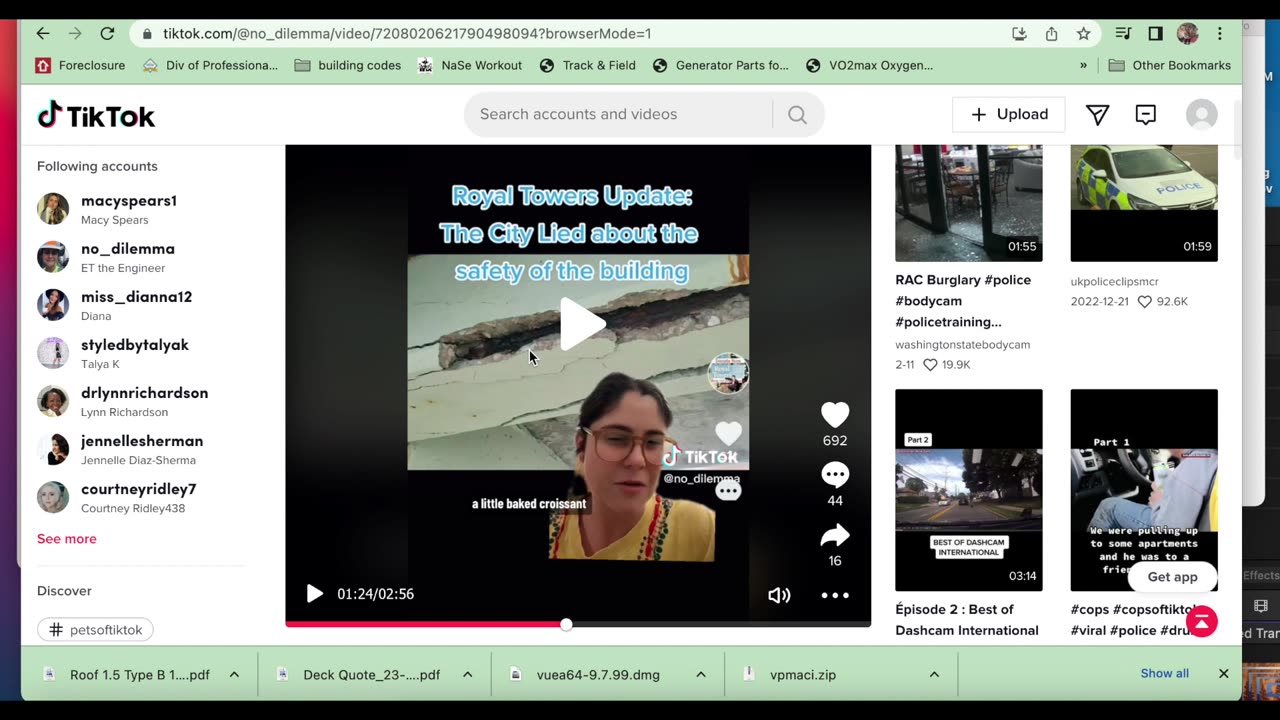The height and width of the screenshot is (720, 1280).
Task: Click the large play button on the video
Action: click(581, 324)
